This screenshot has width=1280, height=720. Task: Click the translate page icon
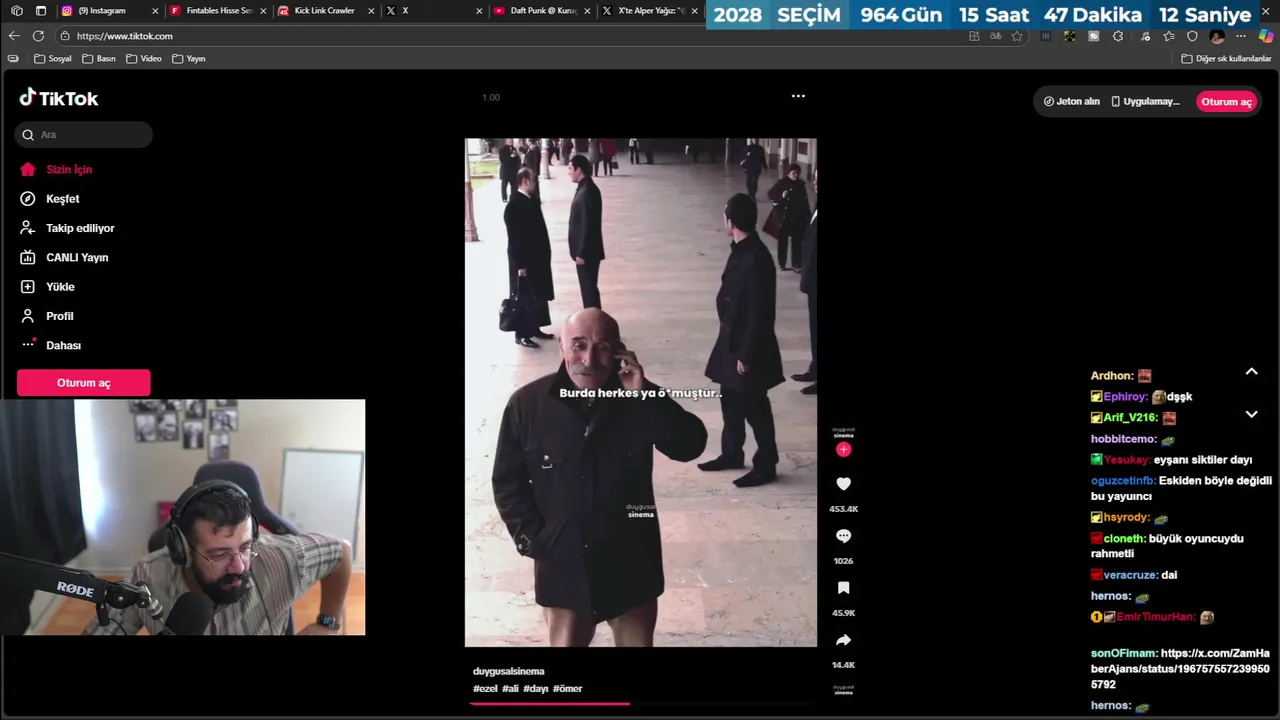coord(995,36)
